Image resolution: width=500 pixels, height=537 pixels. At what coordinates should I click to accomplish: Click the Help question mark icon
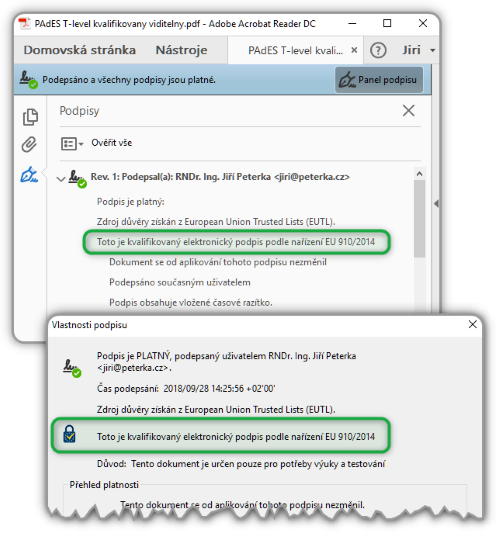point(378,50)
